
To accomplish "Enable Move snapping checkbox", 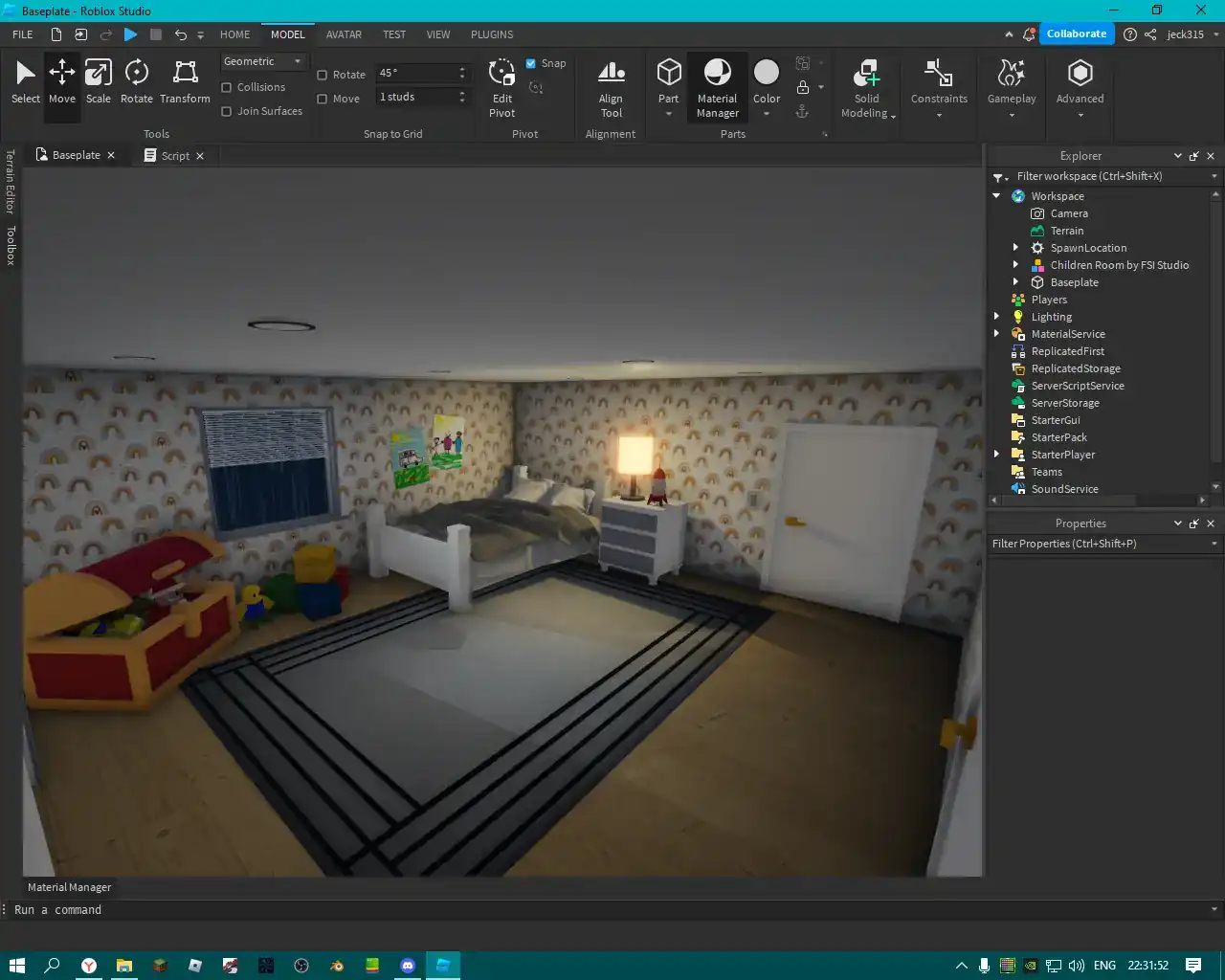I will [x=323, y=99].
